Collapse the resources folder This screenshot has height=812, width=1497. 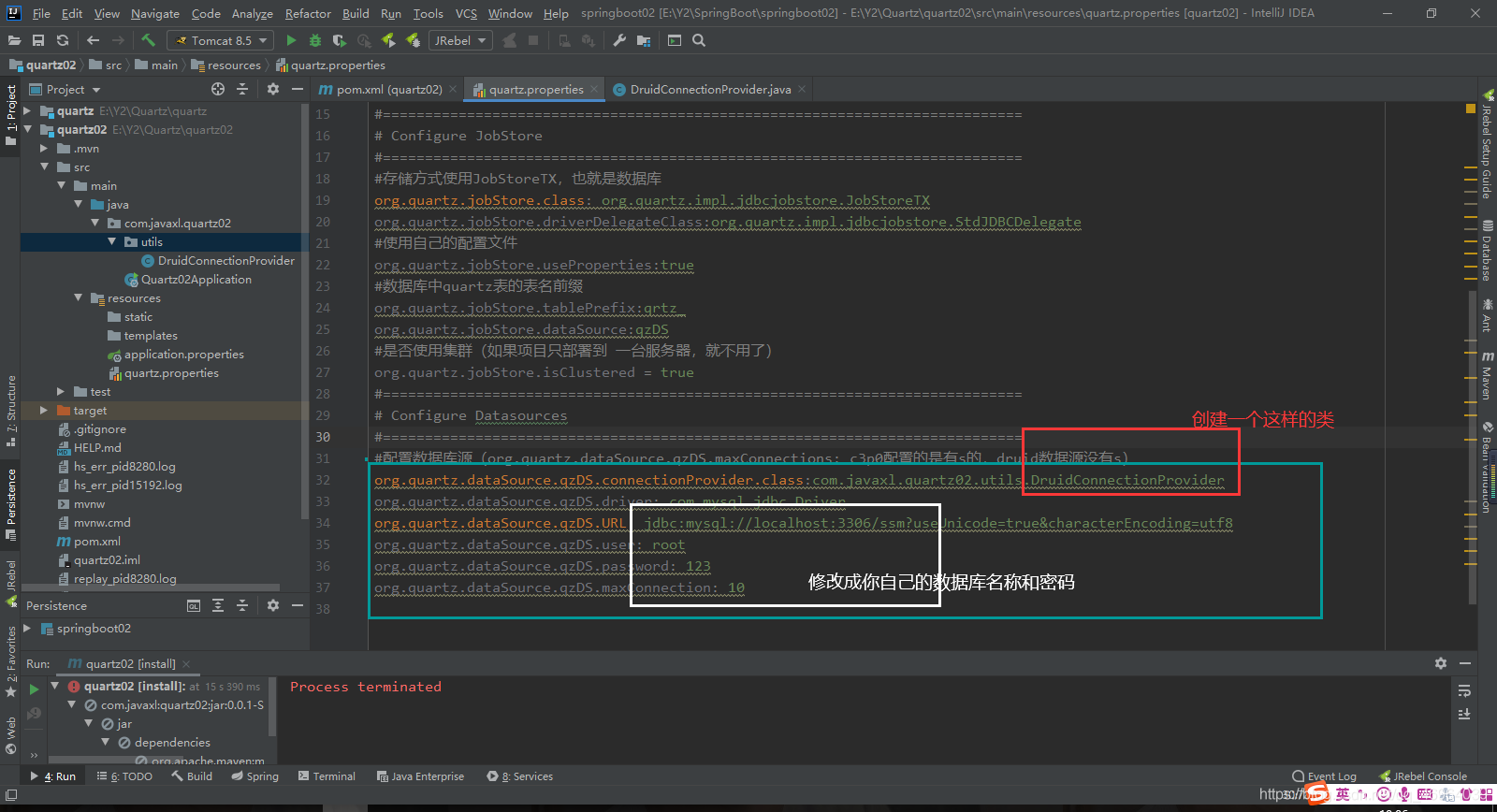(78, 297)
